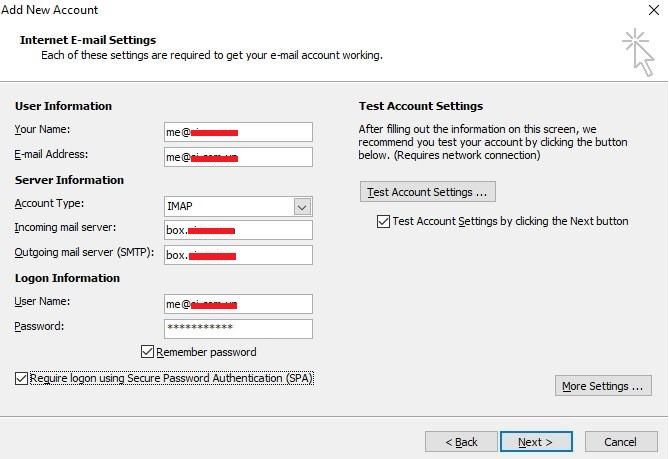Focus the Your Name text field

tap(238, 132)
